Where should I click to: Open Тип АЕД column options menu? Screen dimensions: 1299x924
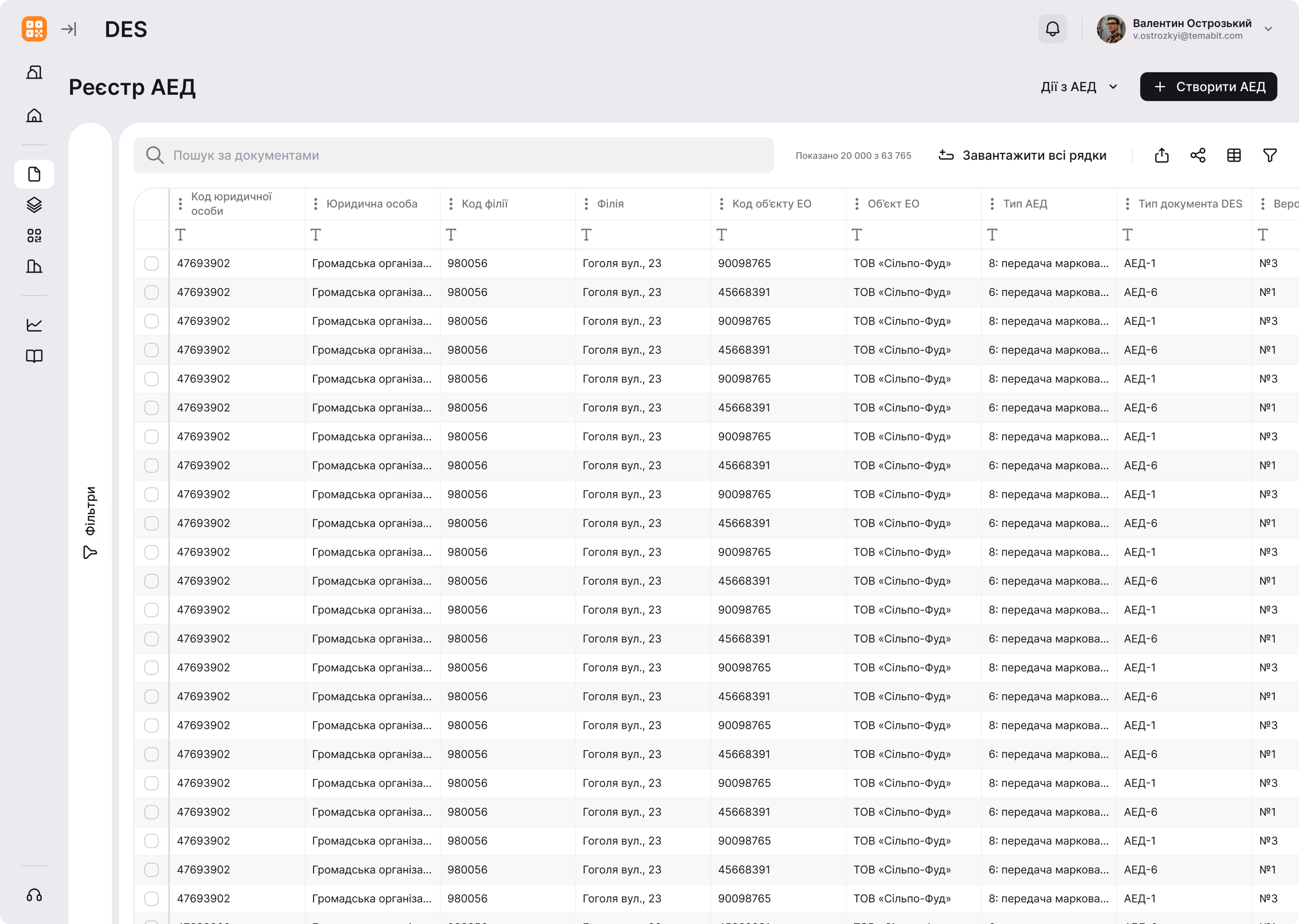point(992,204)
